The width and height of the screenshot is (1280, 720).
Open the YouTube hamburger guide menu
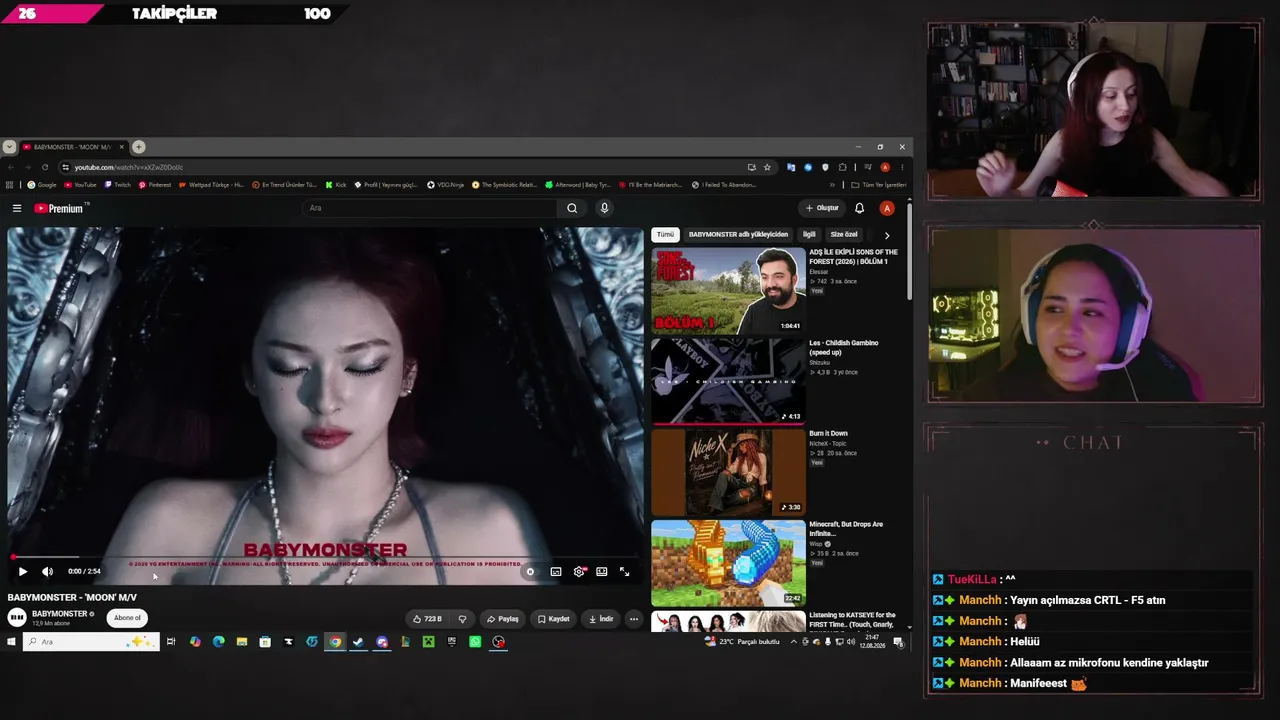17,208
